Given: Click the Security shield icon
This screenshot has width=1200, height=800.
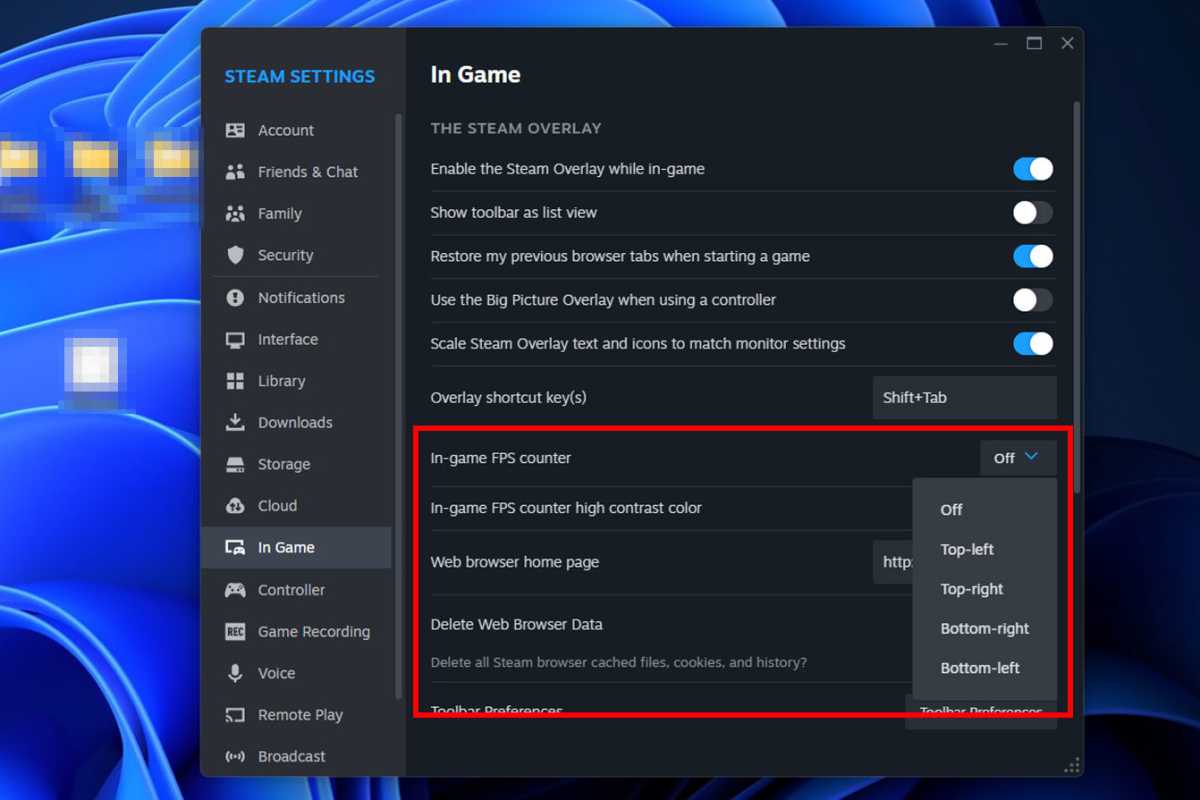Looking at the screenshot, I should tap(235, 255).
